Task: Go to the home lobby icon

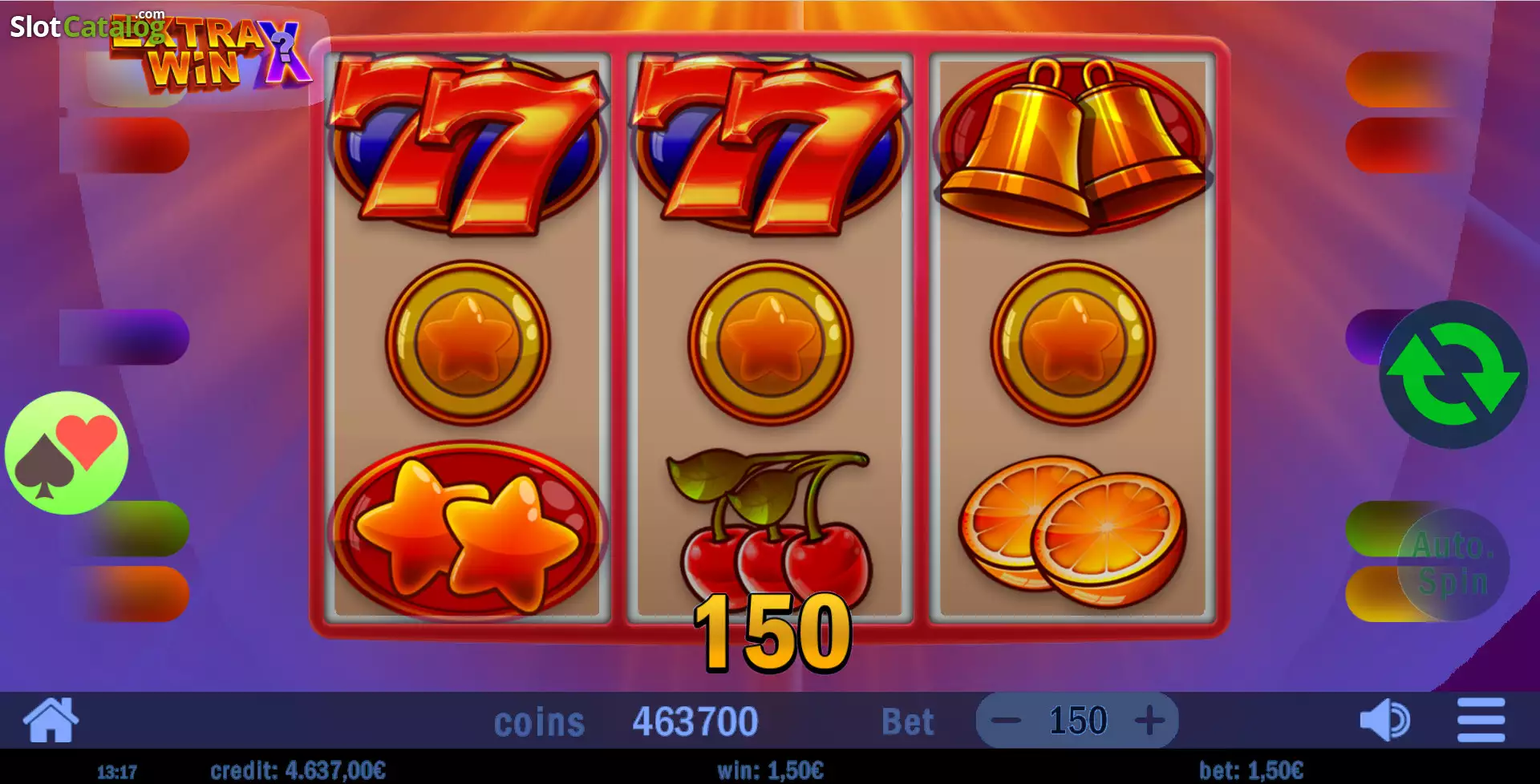Action: [x=51, y=720]
